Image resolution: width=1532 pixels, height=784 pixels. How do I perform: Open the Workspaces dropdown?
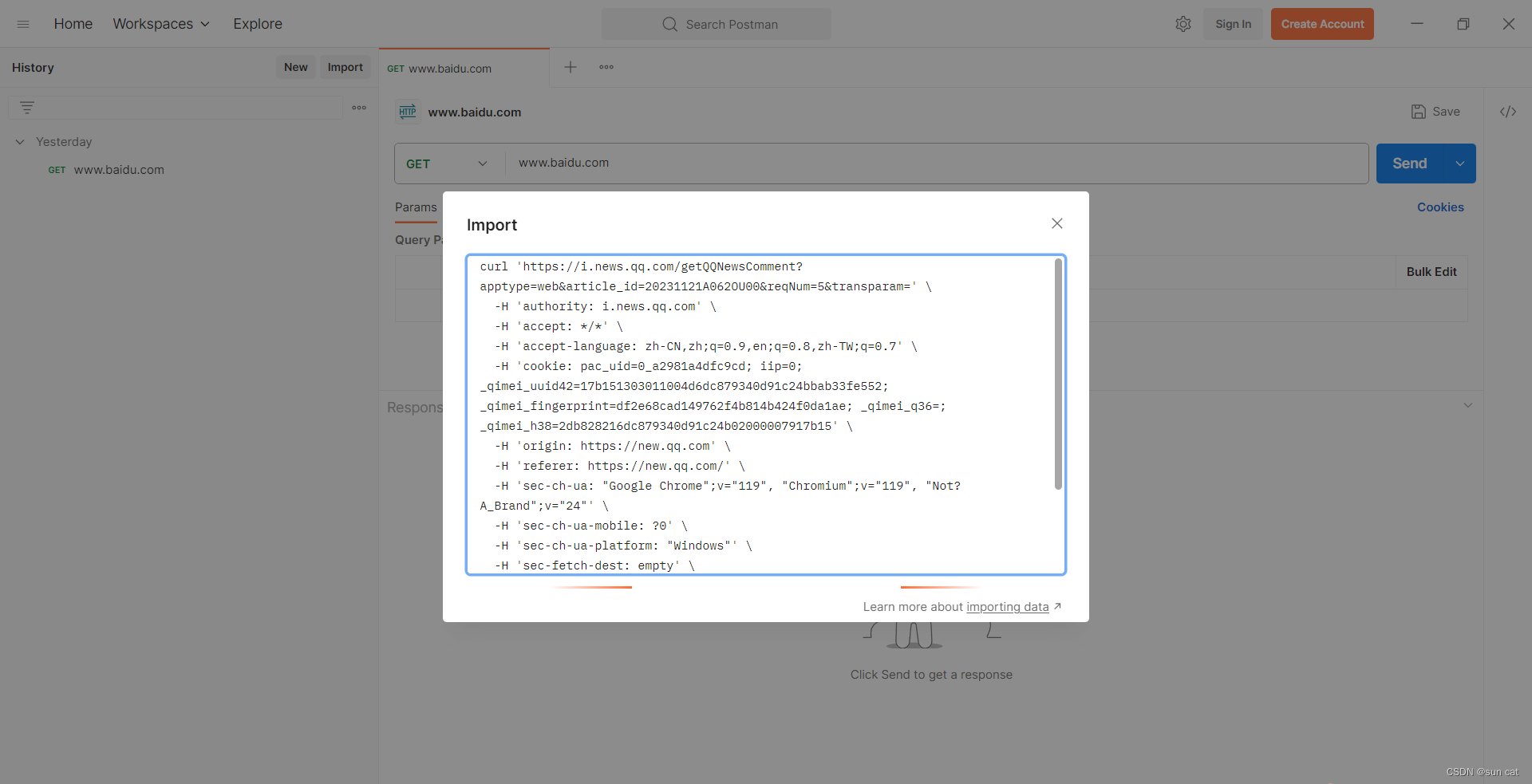[161, 24]
